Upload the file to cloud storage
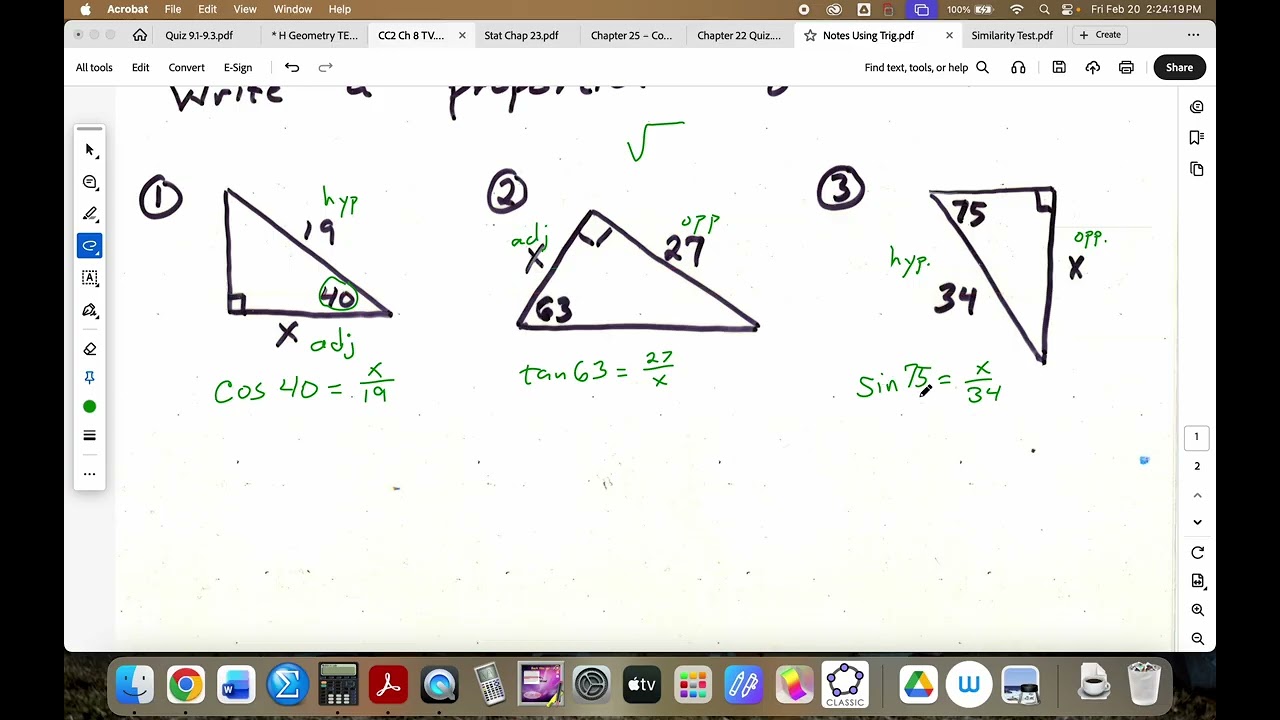 click(x=1093, y=67)
